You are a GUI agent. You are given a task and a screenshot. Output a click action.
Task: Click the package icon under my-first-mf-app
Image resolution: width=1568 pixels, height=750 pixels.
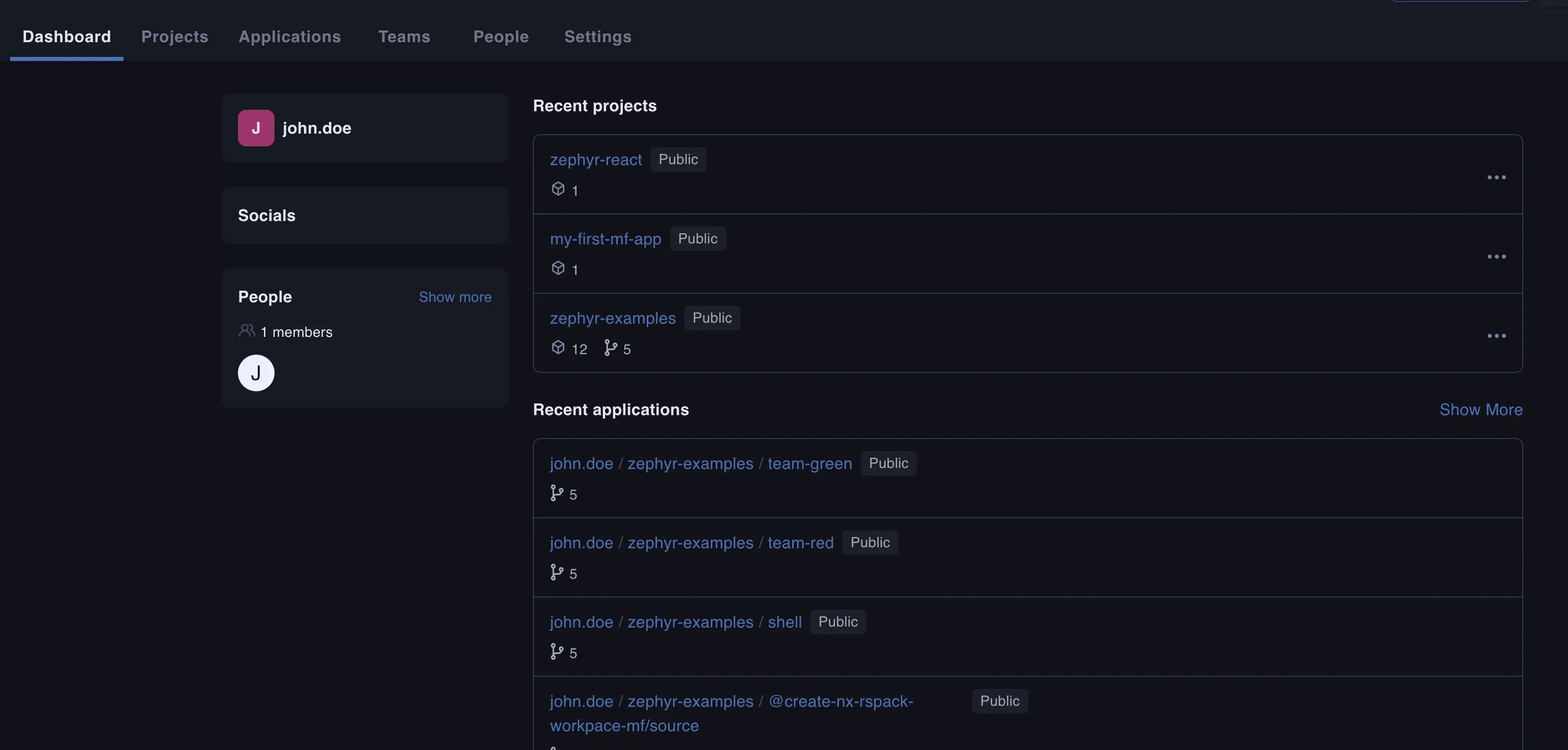pyautogui.click(x=558, y=268)
